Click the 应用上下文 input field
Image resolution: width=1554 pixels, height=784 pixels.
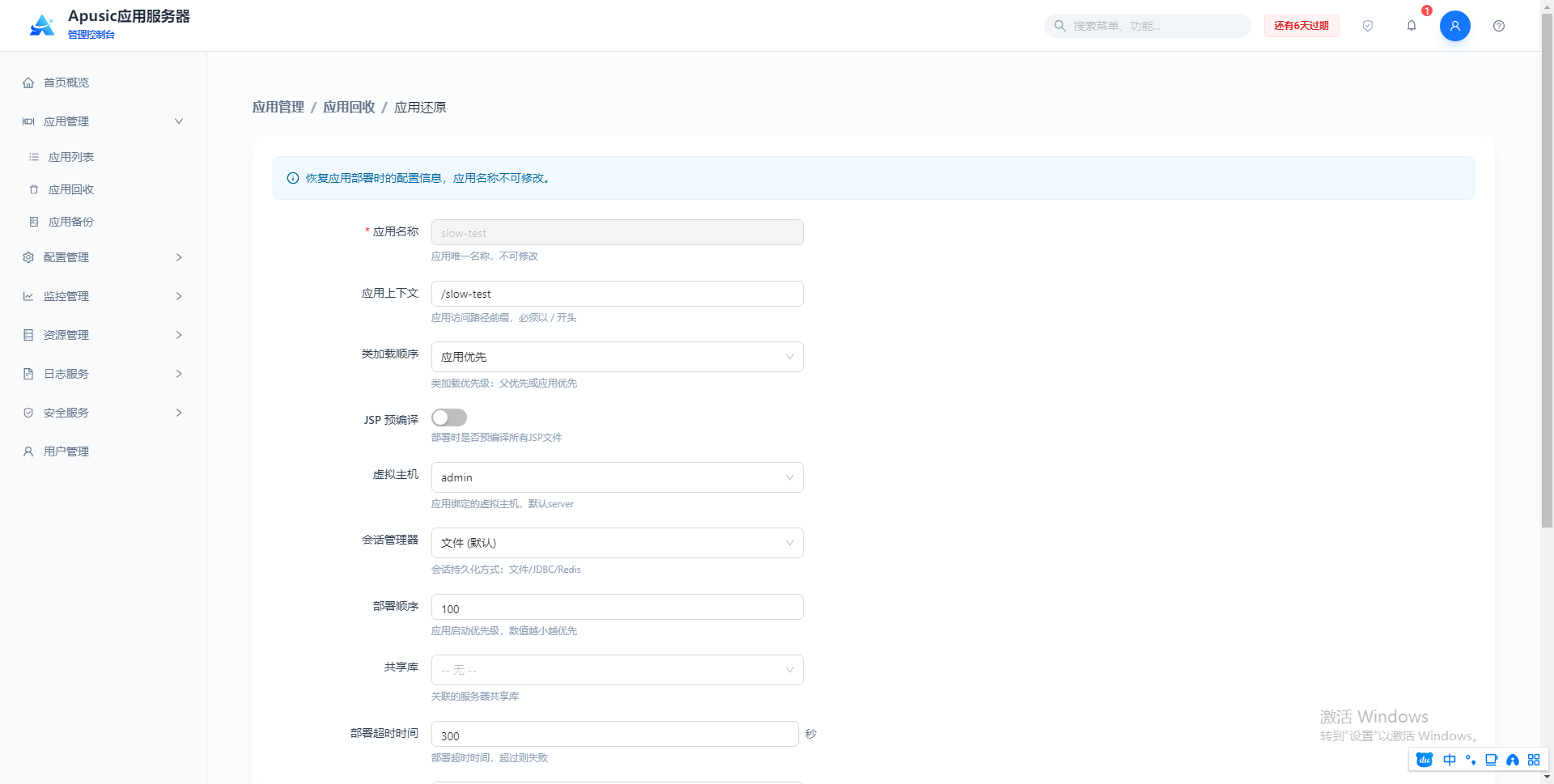pos(617,294)
